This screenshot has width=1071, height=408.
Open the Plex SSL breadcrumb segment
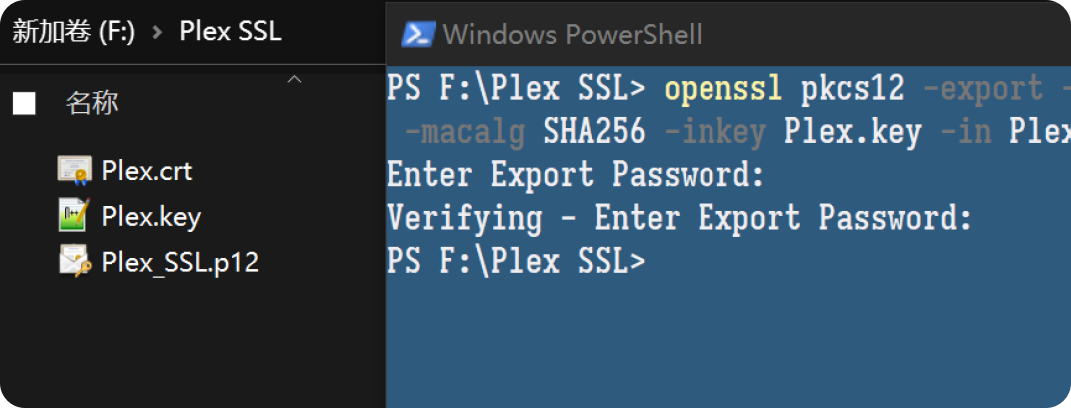click(x=230, y=31)
